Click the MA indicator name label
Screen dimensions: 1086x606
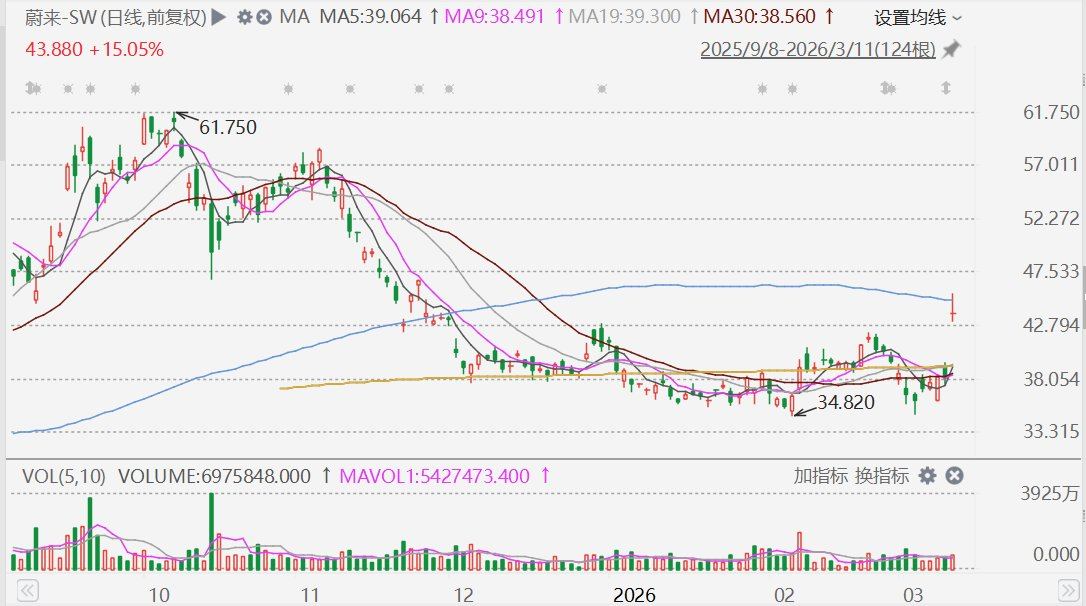(294, 17)
